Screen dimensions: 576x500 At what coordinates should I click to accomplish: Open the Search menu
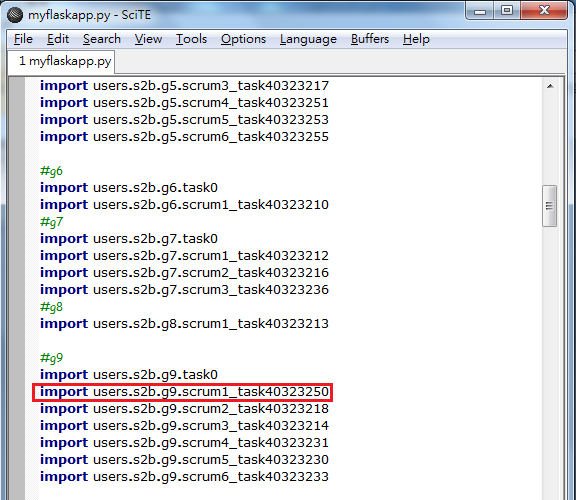point(102,39)
